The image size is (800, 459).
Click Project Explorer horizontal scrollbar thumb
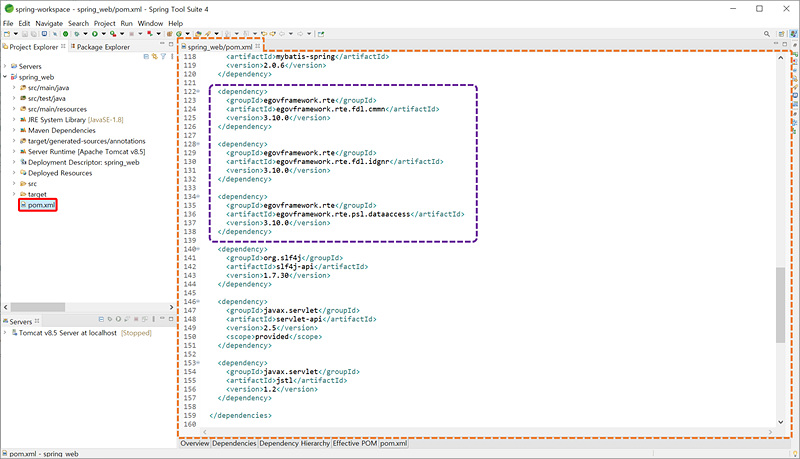coord(38,307)
